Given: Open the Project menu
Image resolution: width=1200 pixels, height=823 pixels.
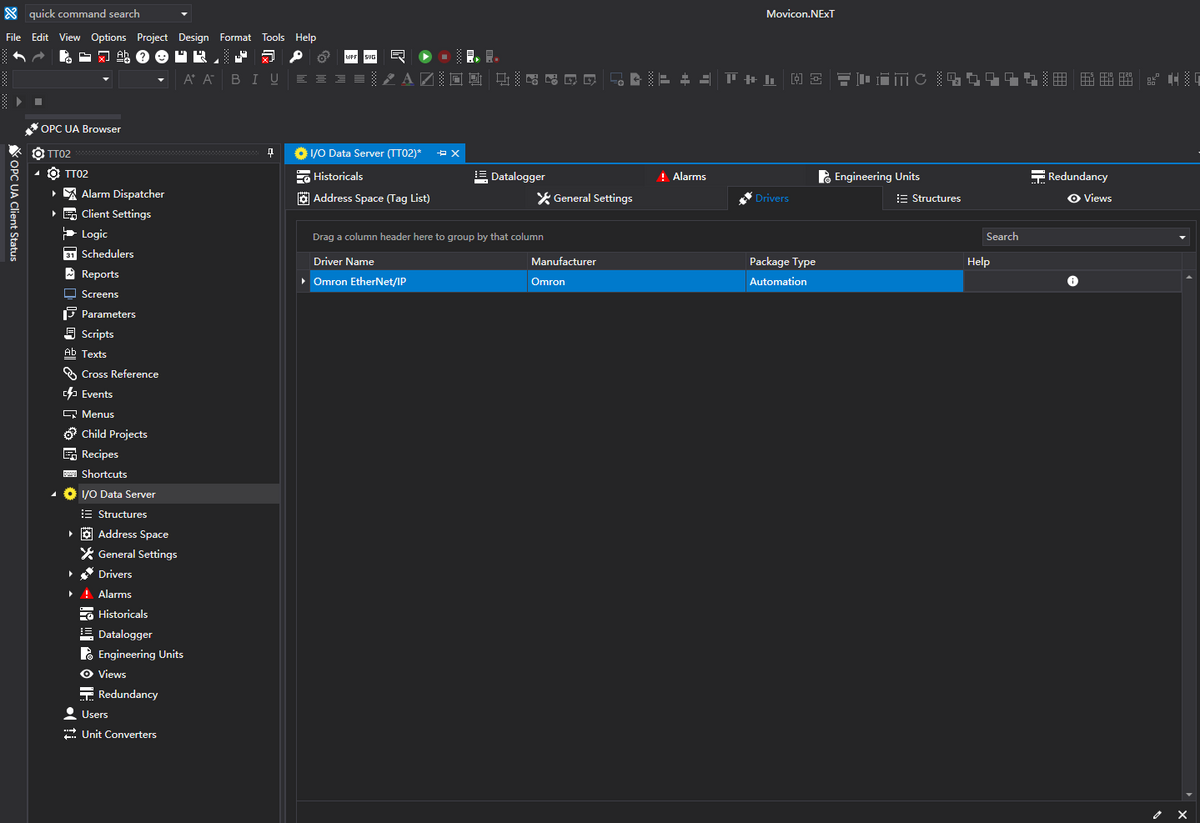Looking at the screenshot, I should coord(152,37).
